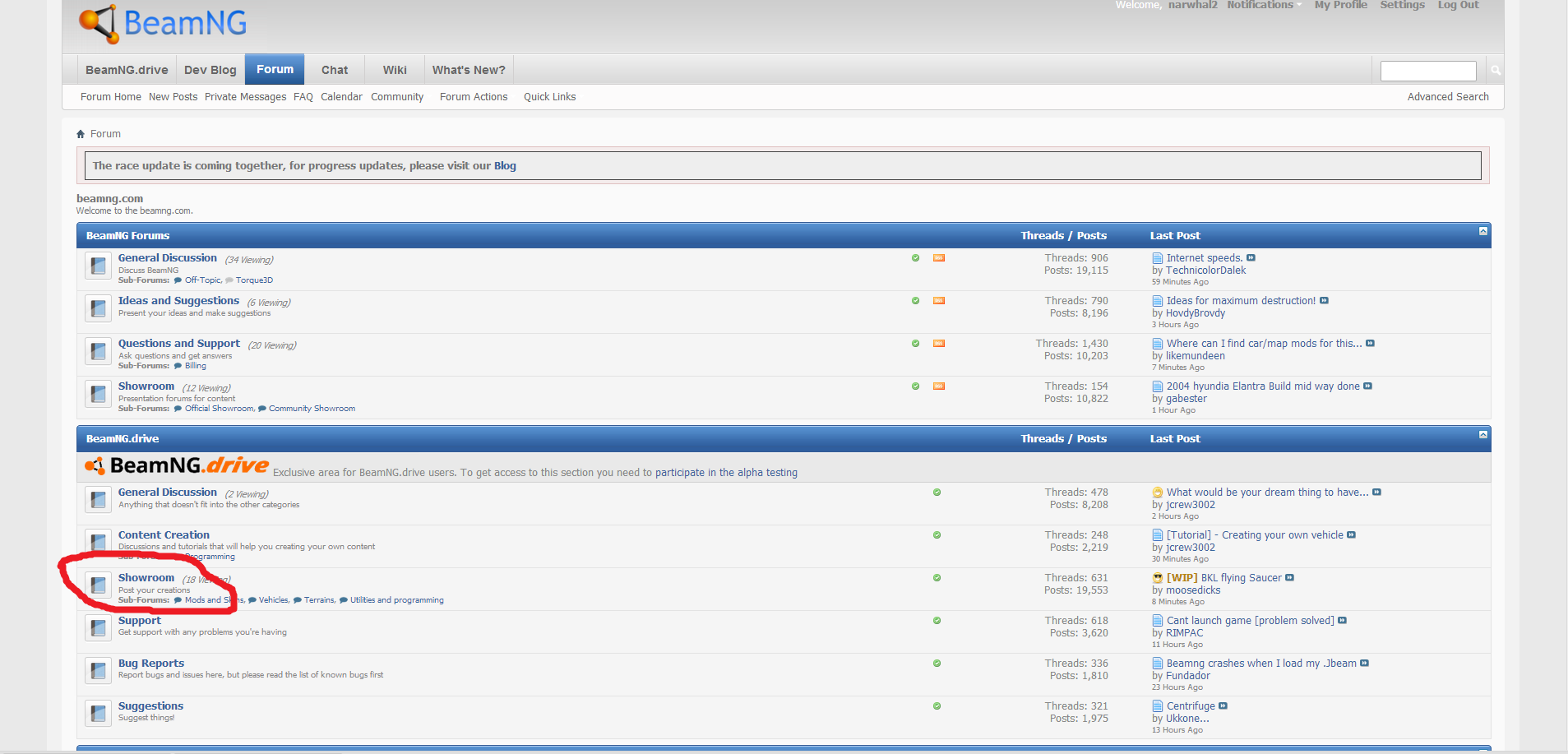Select the Forum tab

pyautogui.click(x=275, y=69)
